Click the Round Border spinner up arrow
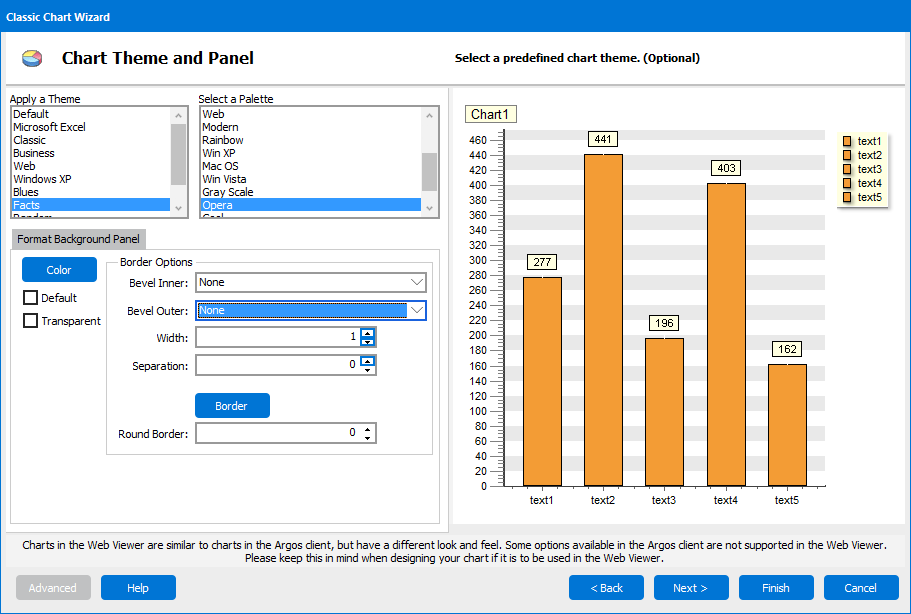This screenshot has height=614, width=911. [369, 428]
